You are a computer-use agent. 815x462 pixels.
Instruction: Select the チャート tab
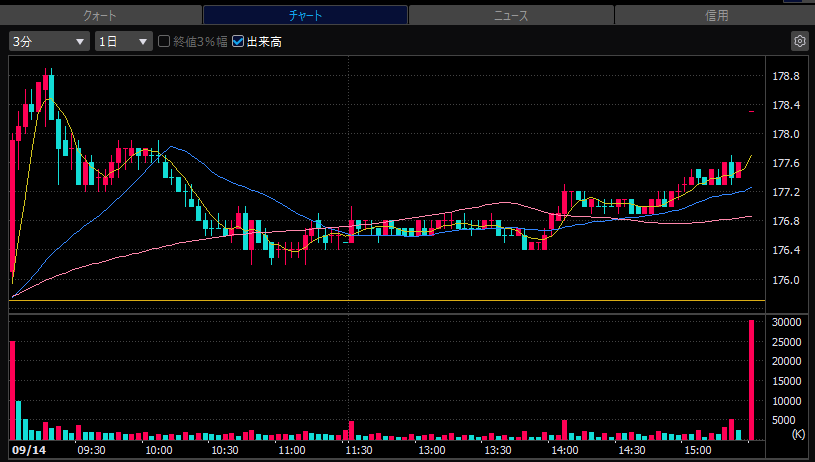(x=305, y=15)
